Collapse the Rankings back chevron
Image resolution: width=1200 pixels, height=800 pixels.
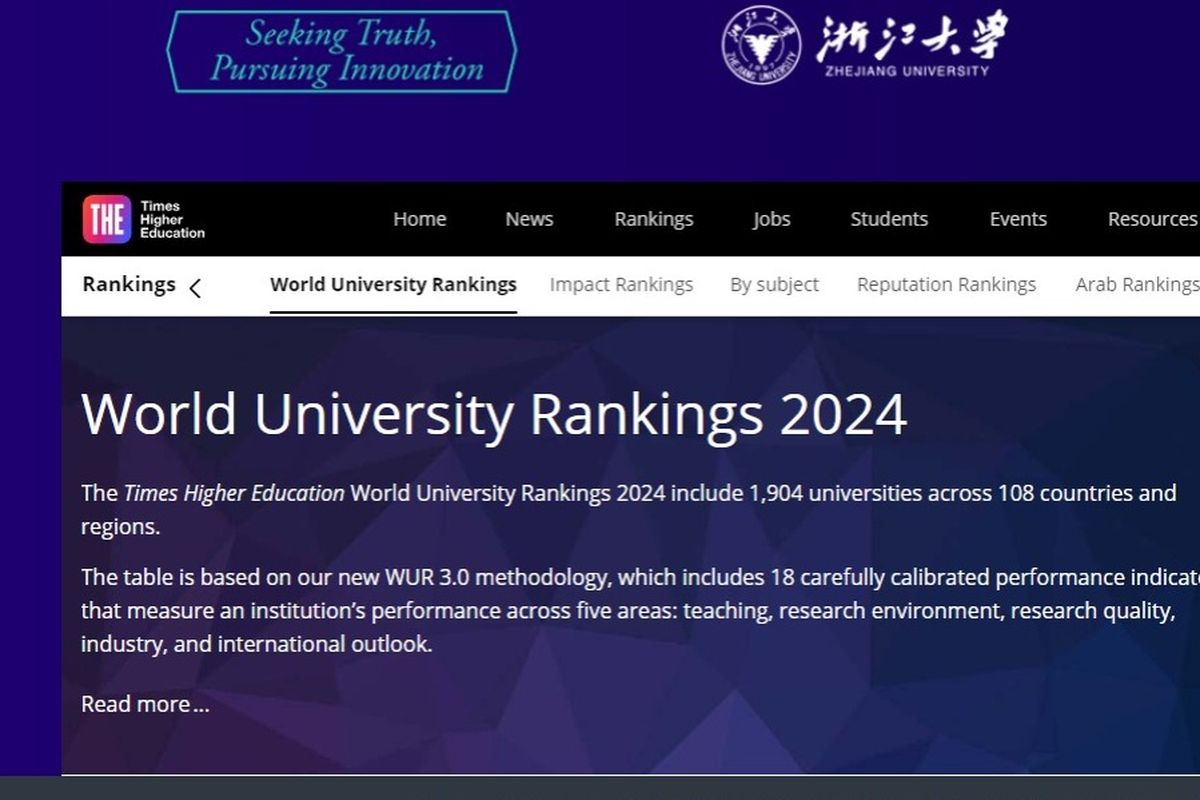195,289
